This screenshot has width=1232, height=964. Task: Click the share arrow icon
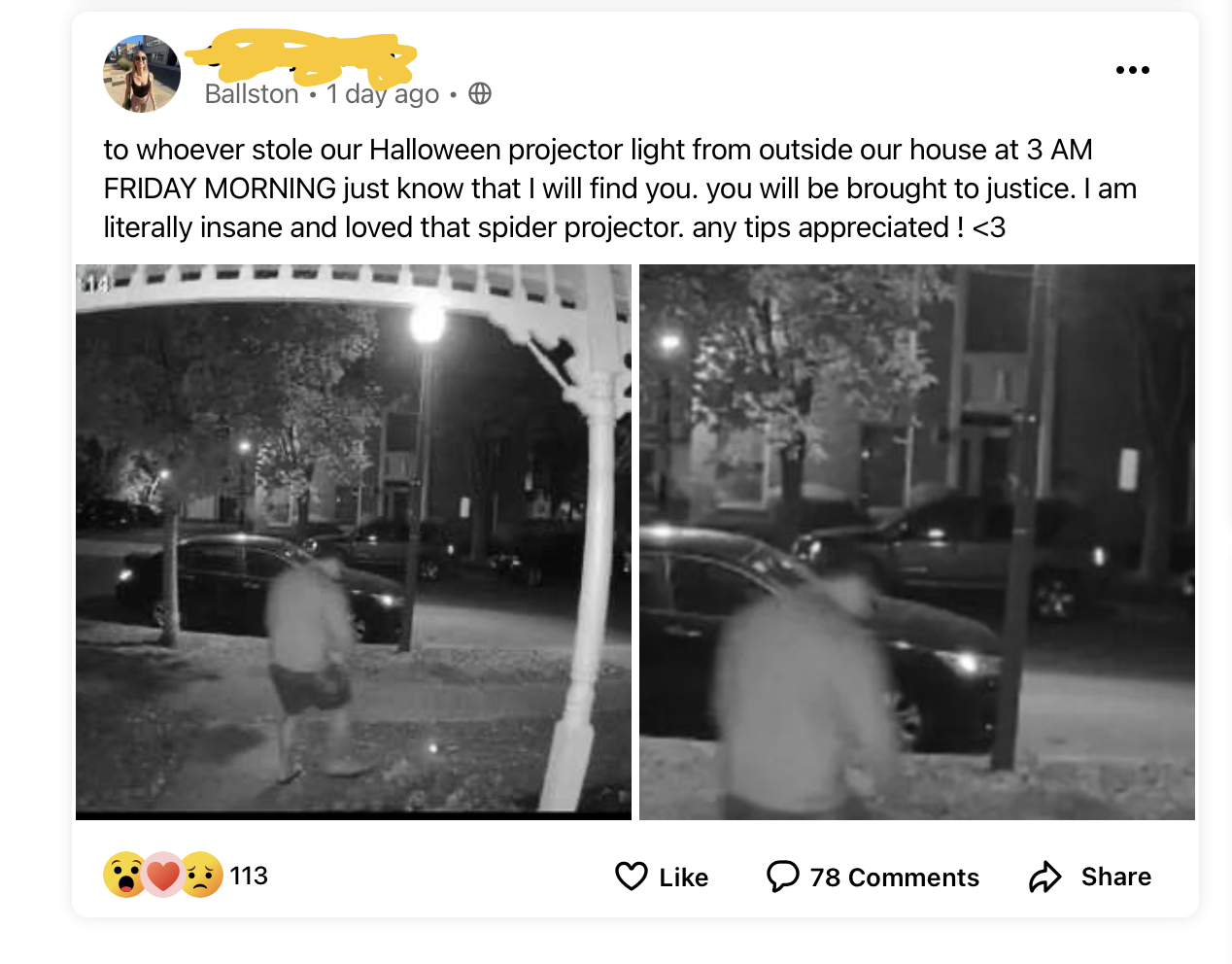pos(1045,877)
